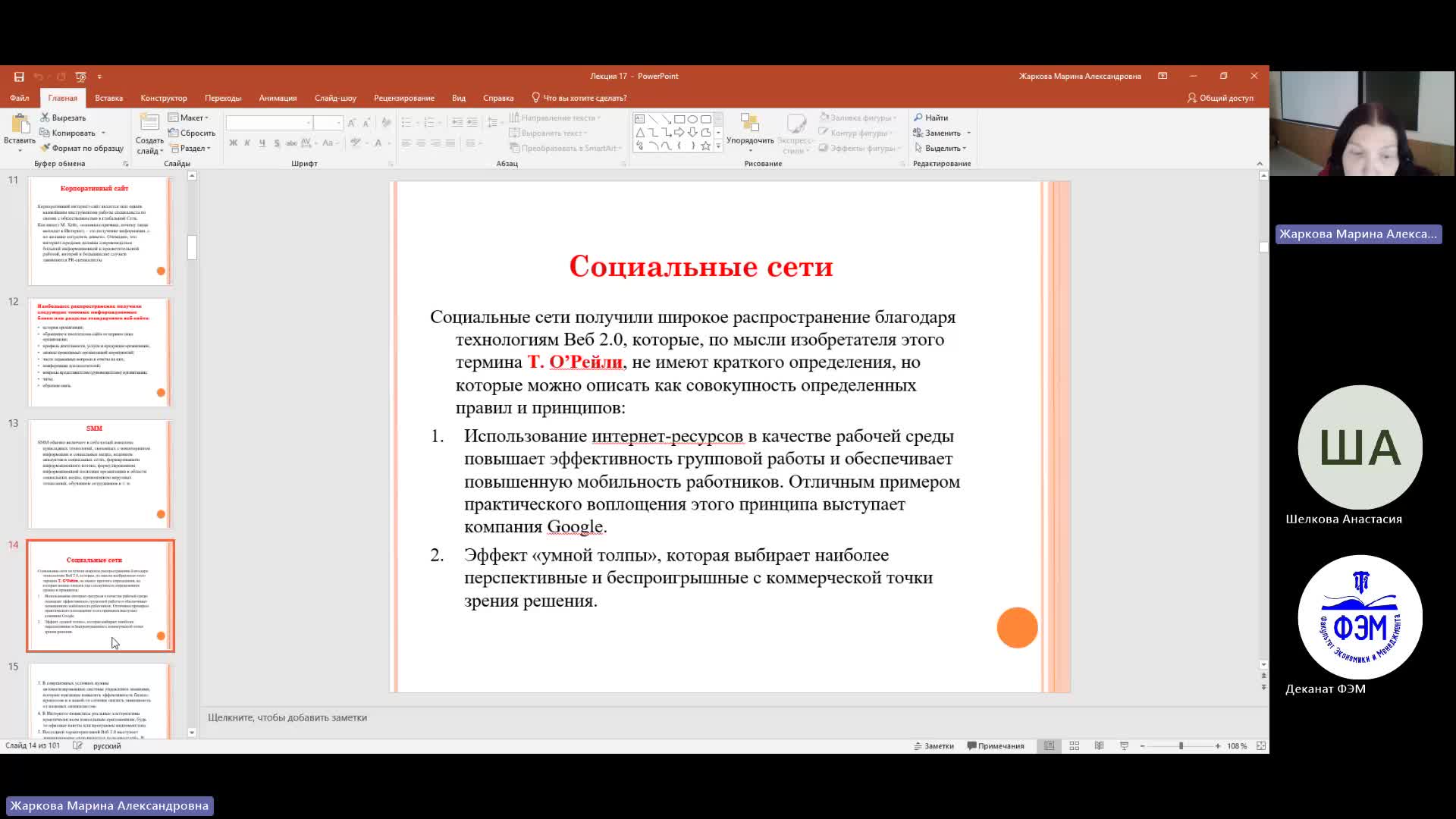Image resolution: width=1456 pixels, height=819 pixels.
Task: Click the 108 % zoom level
Action: 1237,746
